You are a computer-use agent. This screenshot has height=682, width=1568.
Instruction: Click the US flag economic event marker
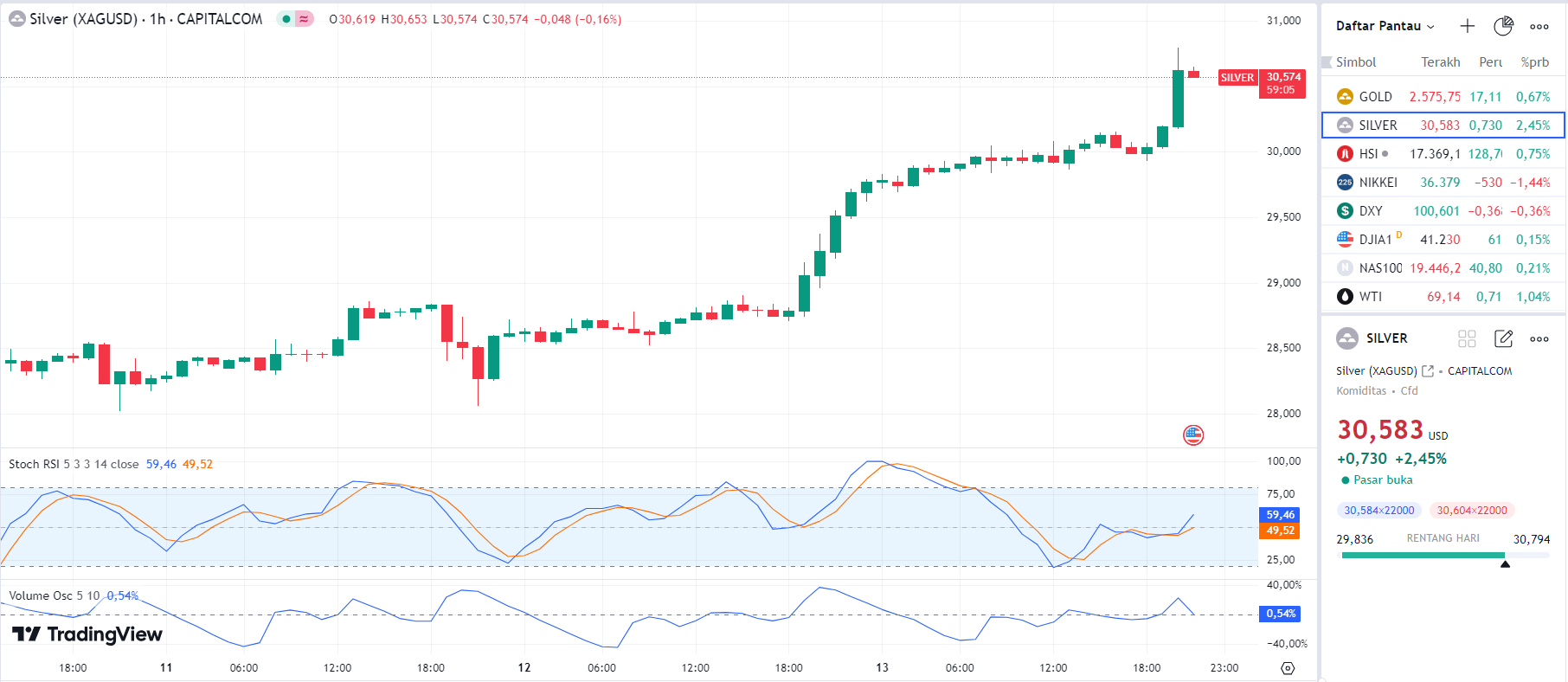pos(1193,434)
